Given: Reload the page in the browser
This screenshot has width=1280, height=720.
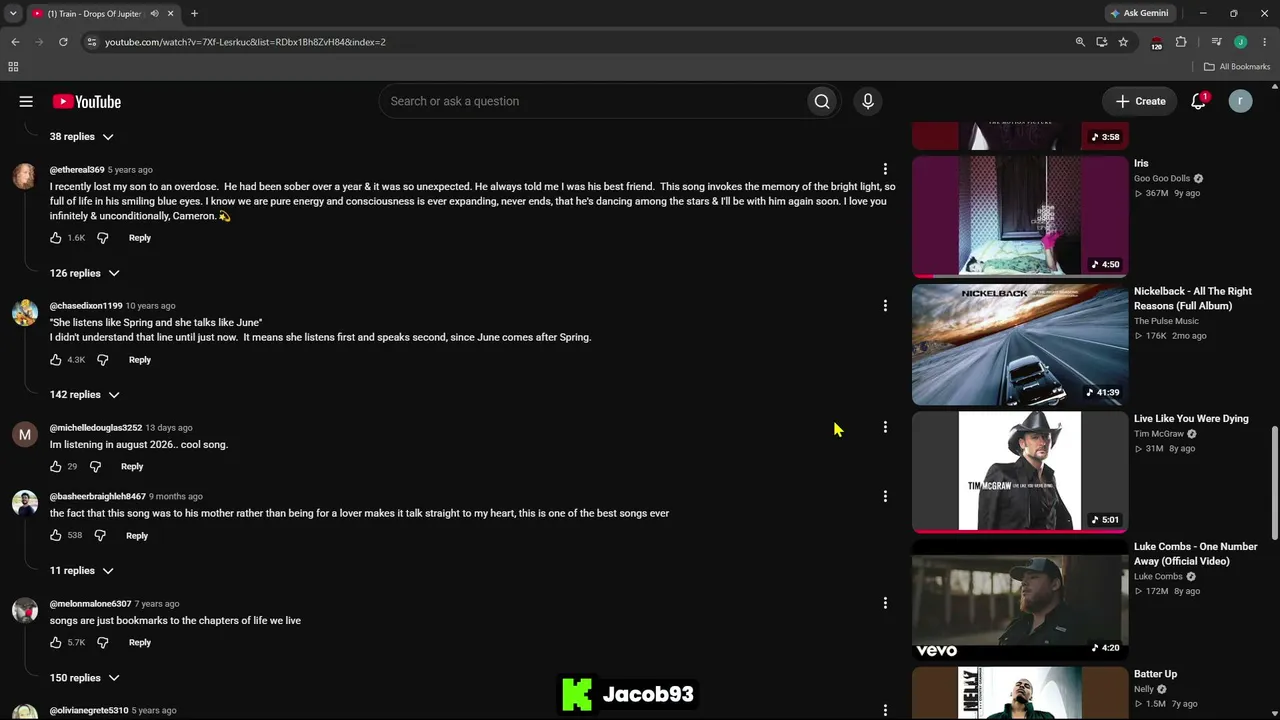Looking at the screenshot, I should point(63,42).
